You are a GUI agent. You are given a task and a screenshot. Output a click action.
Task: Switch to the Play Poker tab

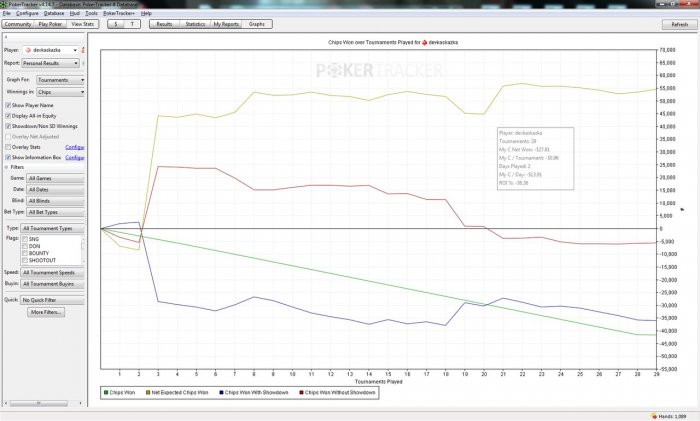click(50, 24)
